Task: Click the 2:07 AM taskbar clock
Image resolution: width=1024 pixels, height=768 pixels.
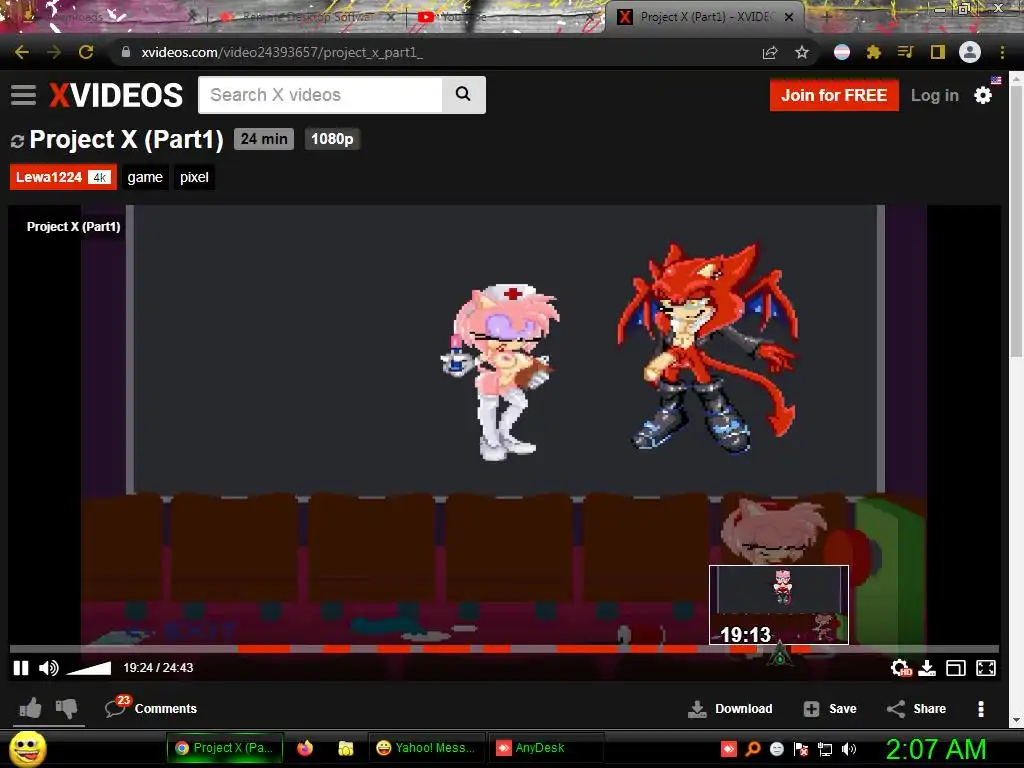Action: pos(936,749)
